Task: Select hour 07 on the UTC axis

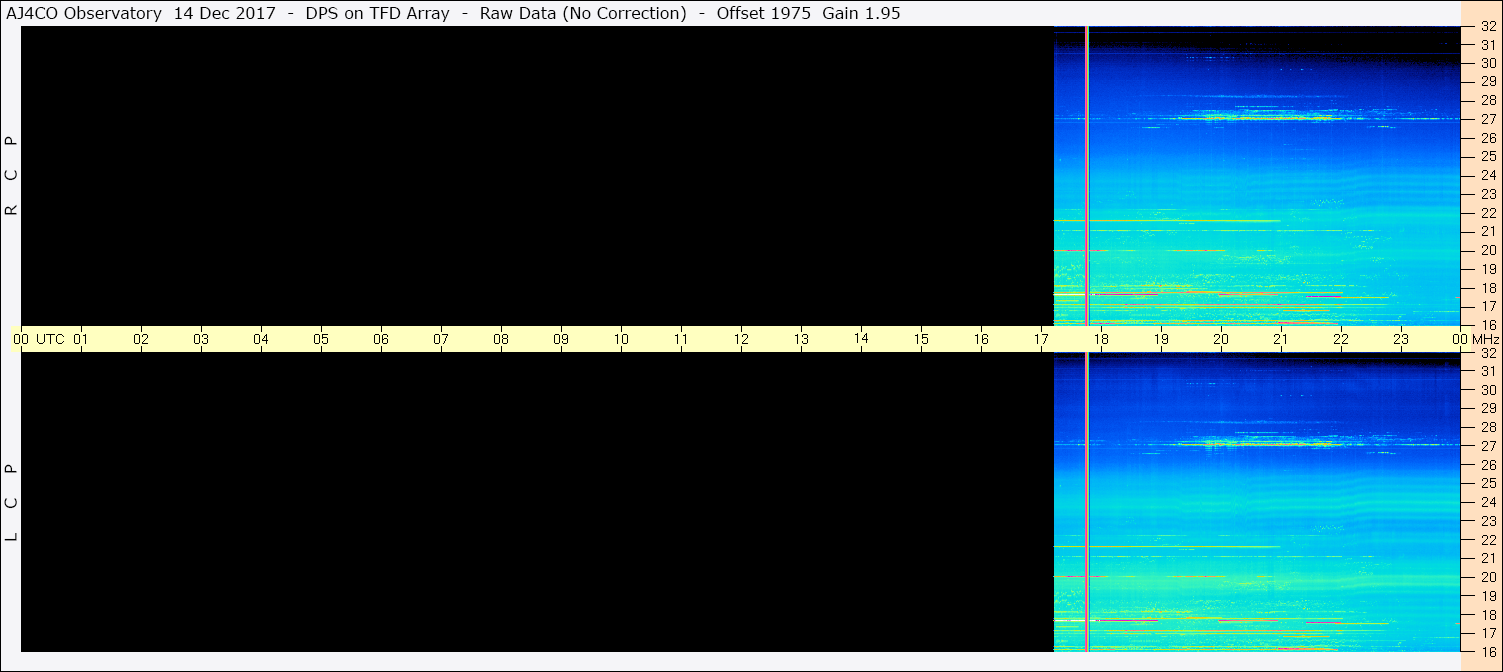Action: click(x=441, y=339)
